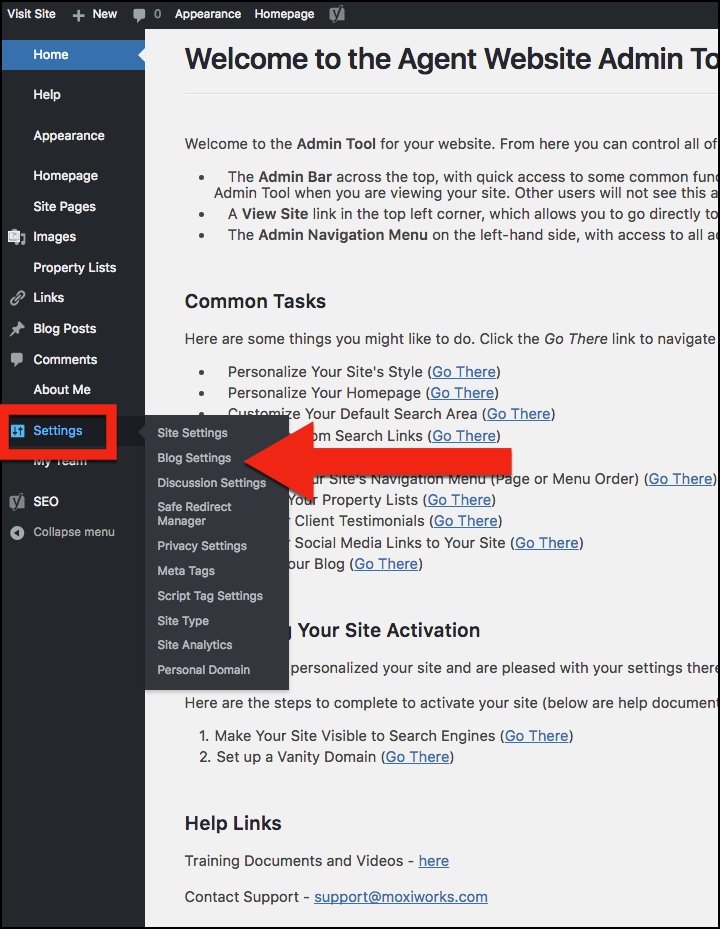
Task: Open Property Lists in the sidebar menu
Action: coord(74,268)
